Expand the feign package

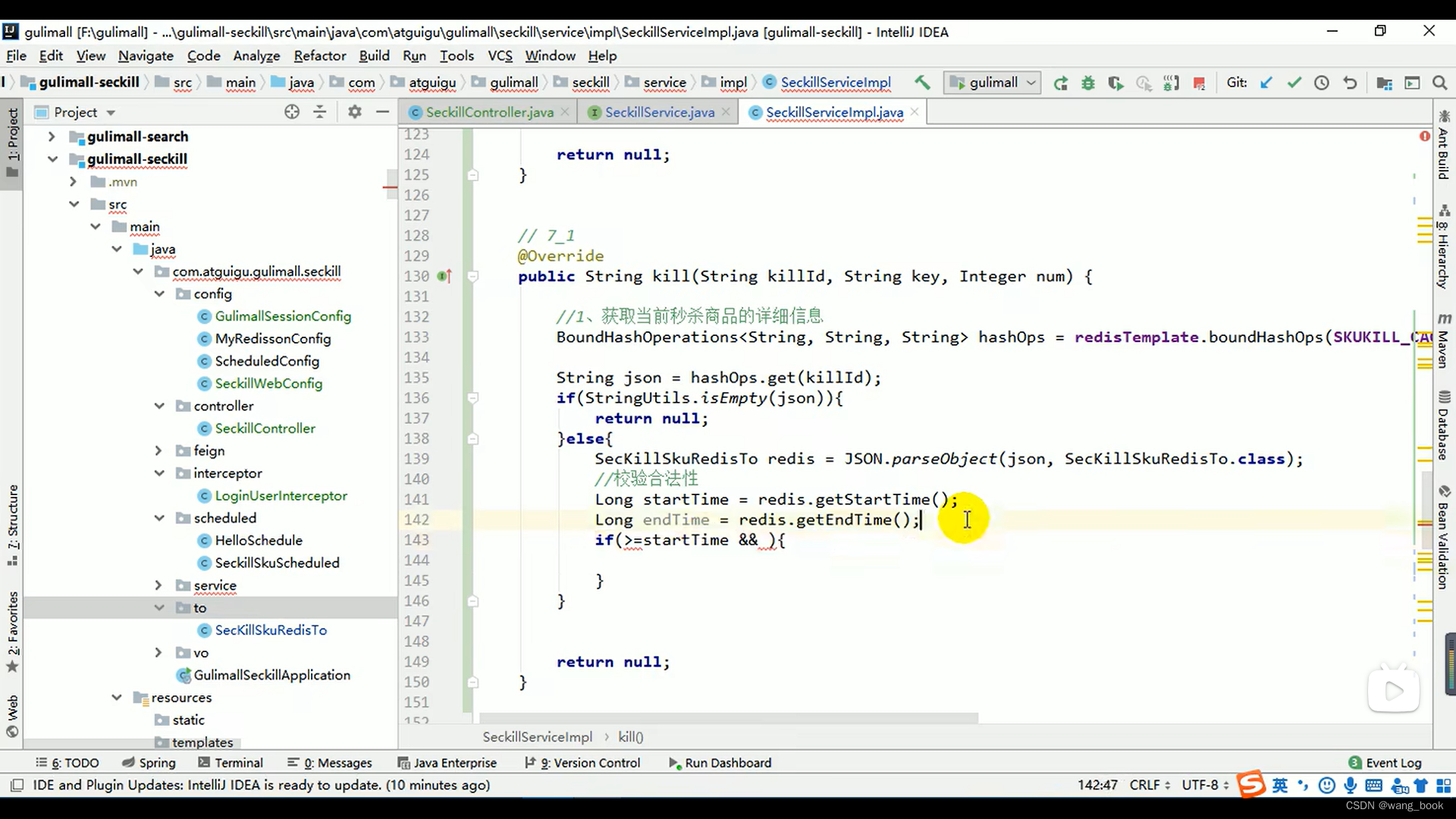158,450
